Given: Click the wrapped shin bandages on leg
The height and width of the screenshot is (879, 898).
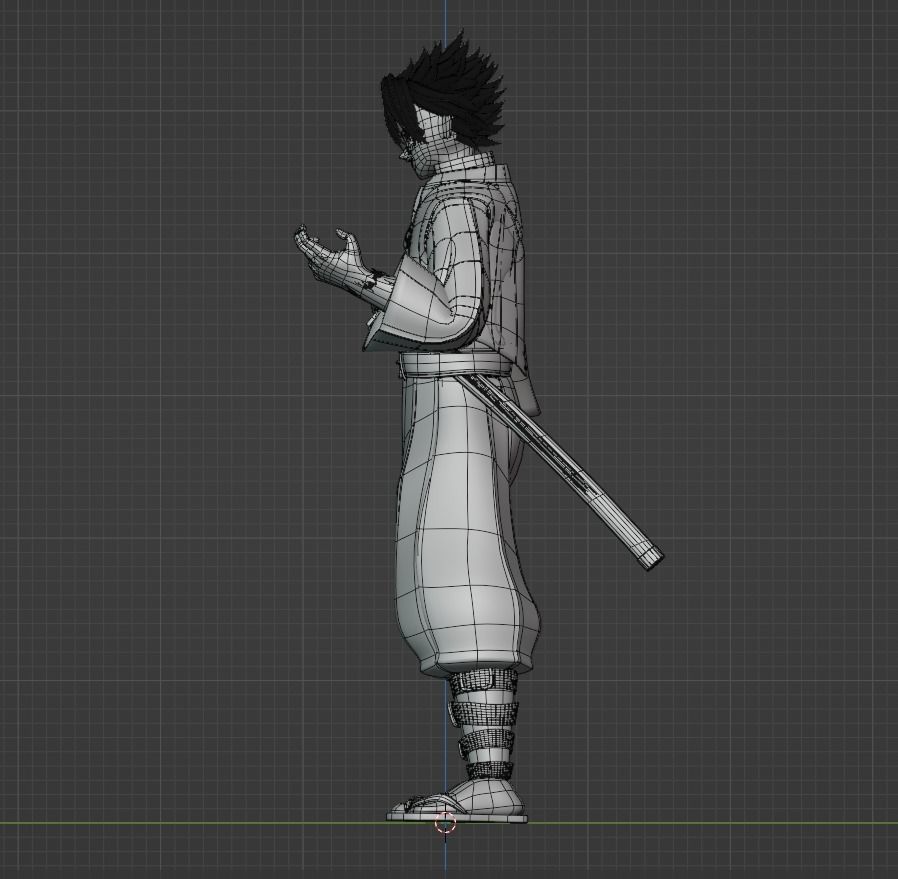Looking at the screenshot, I should 485,725.
